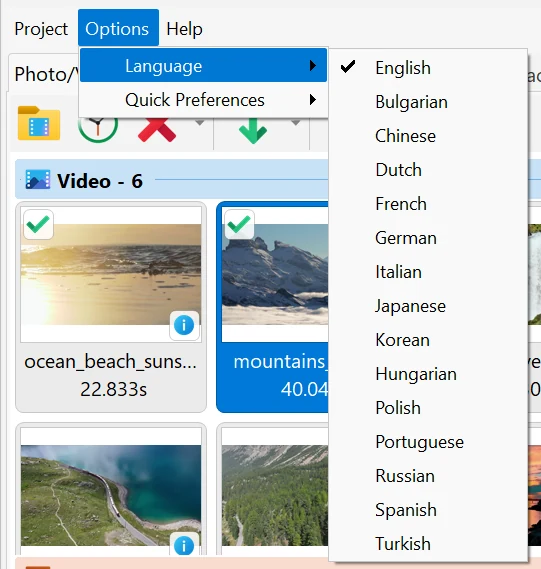
Task: Expand the Quick Preferences arrow
Action: 313,100
